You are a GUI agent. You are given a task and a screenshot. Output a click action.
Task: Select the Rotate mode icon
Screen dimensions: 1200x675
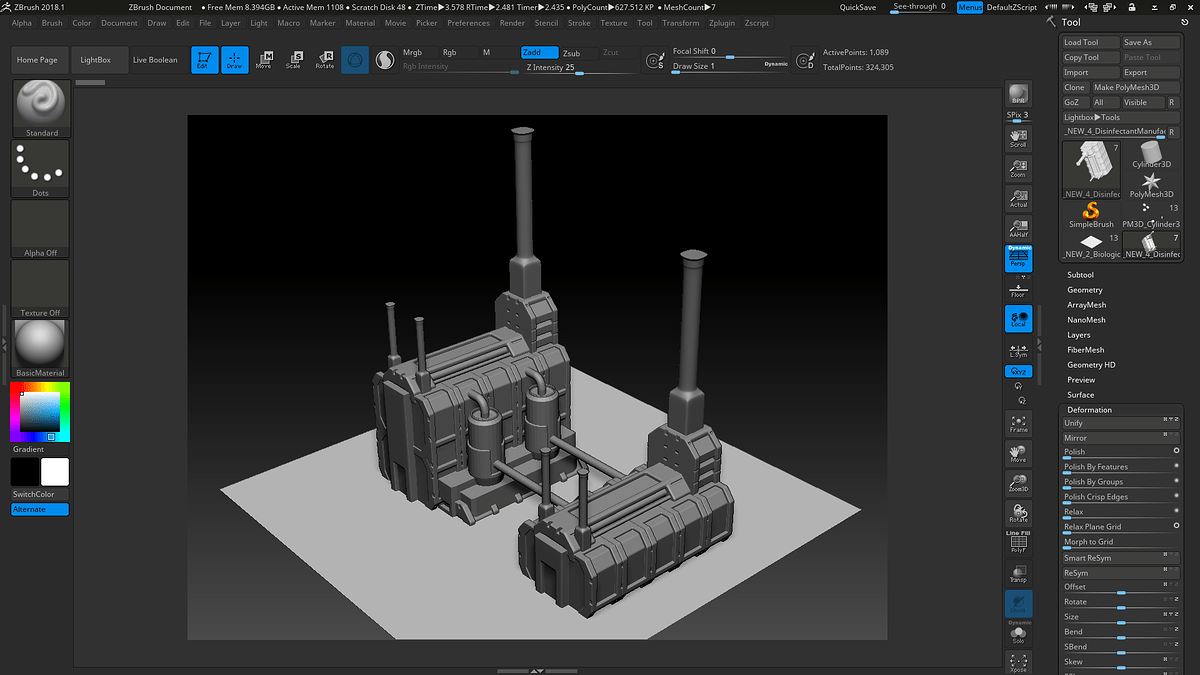(325, 60)
